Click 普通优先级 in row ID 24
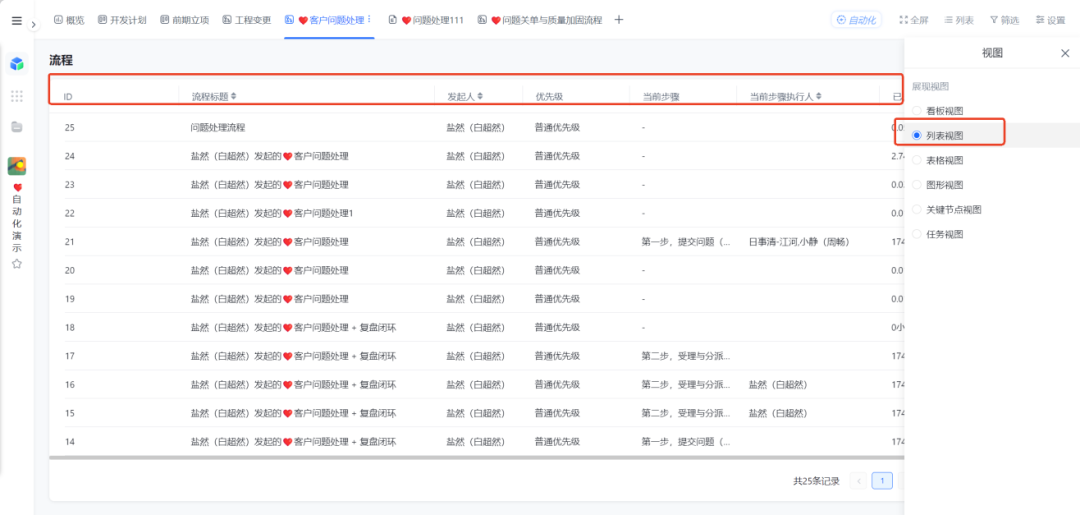 click(x=557, y=156)
